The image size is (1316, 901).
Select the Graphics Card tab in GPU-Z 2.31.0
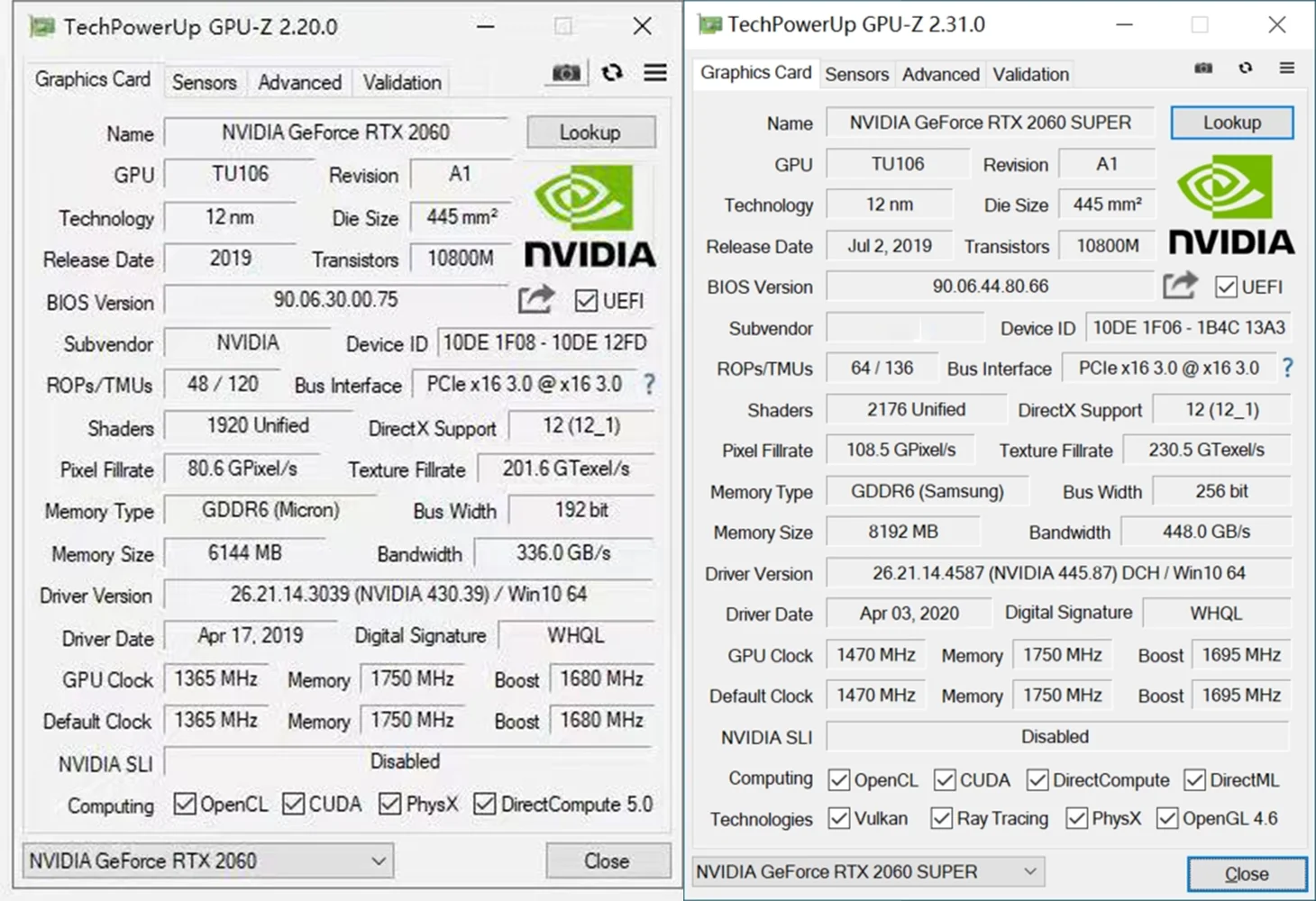point(756,72)
